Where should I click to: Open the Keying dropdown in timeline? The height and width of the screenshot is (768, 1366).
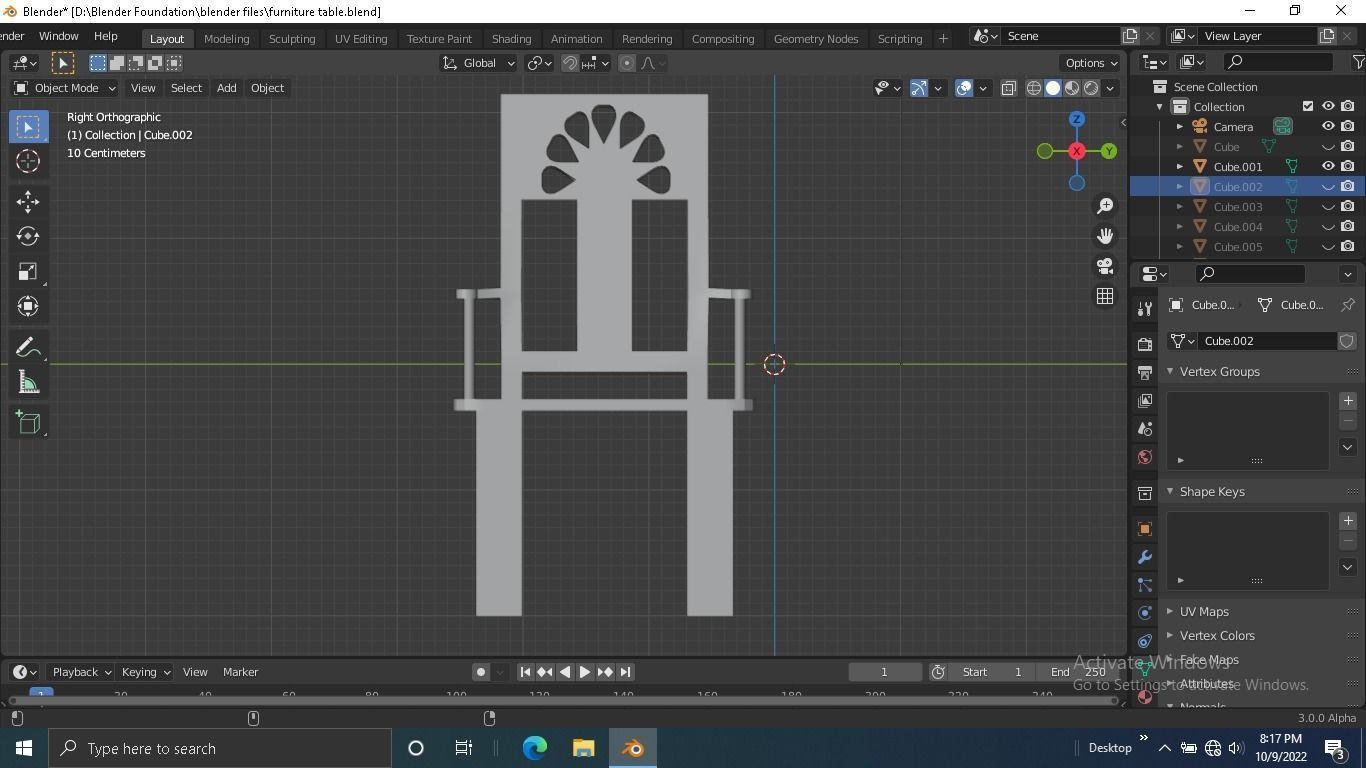(145, 672)
